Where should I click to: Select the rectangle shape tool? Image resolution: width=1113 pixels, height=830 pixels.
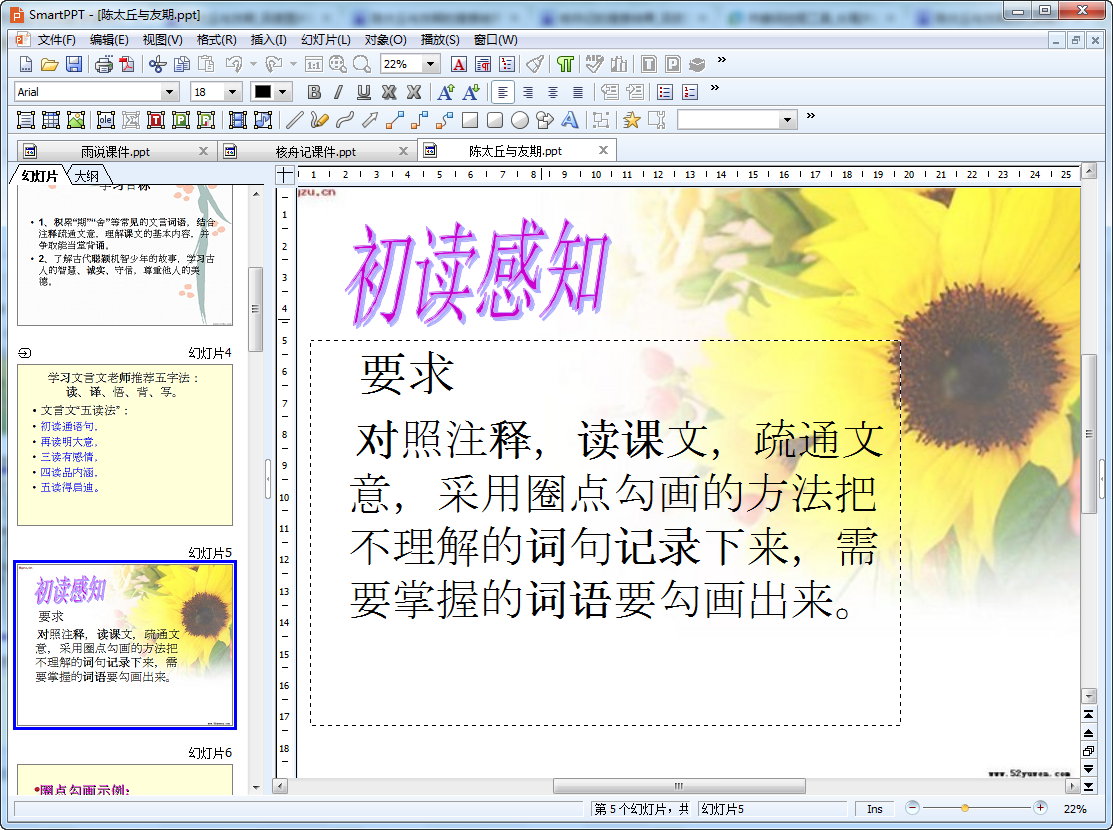click(469, 120)
